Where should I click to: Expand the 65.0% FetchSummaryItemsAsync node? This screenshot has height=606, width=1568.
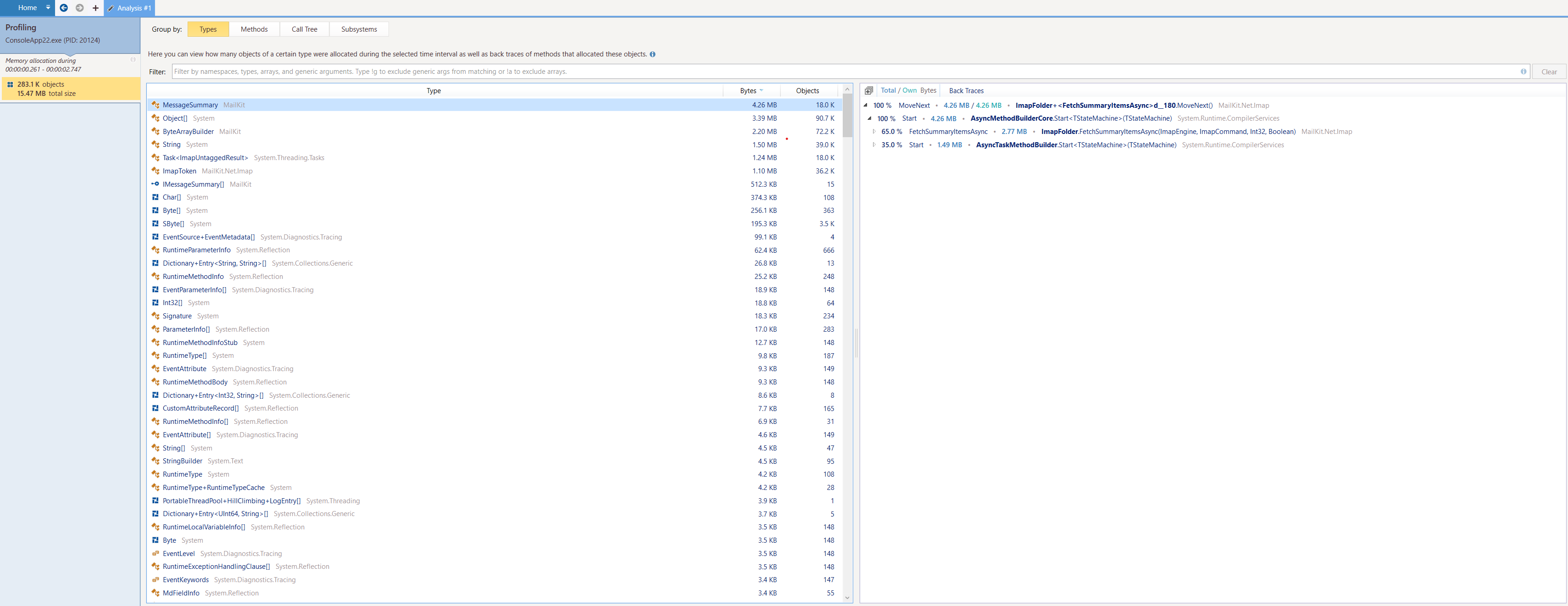coord(874,131)
